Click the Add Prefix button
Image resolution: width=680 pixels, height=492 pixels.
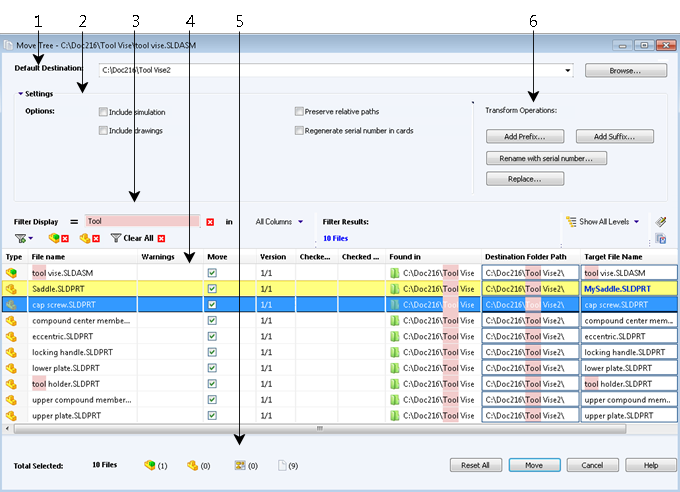[x=524, y=136]
